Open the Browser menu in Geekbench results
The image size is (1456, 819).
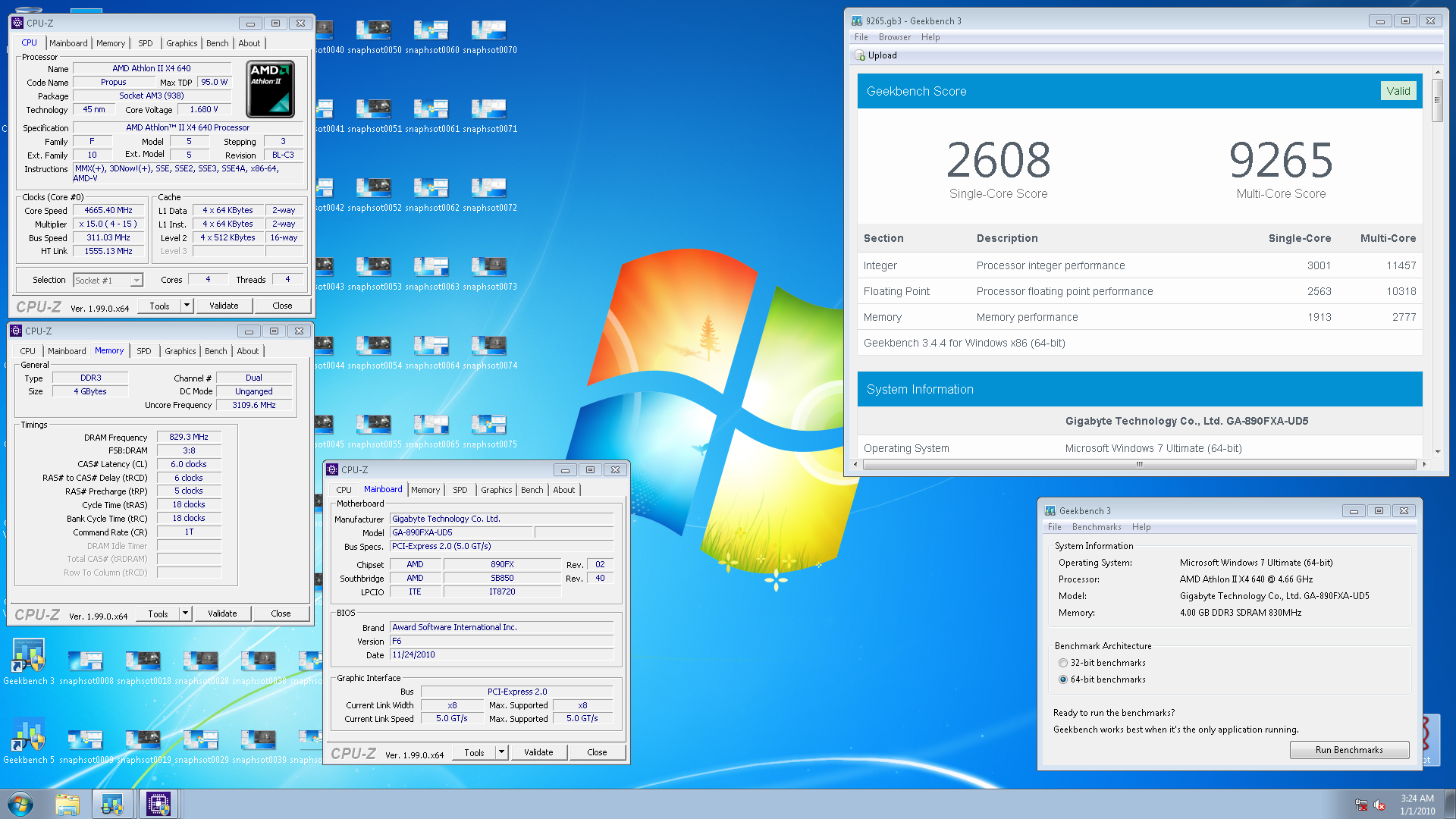tap(895, 37)
